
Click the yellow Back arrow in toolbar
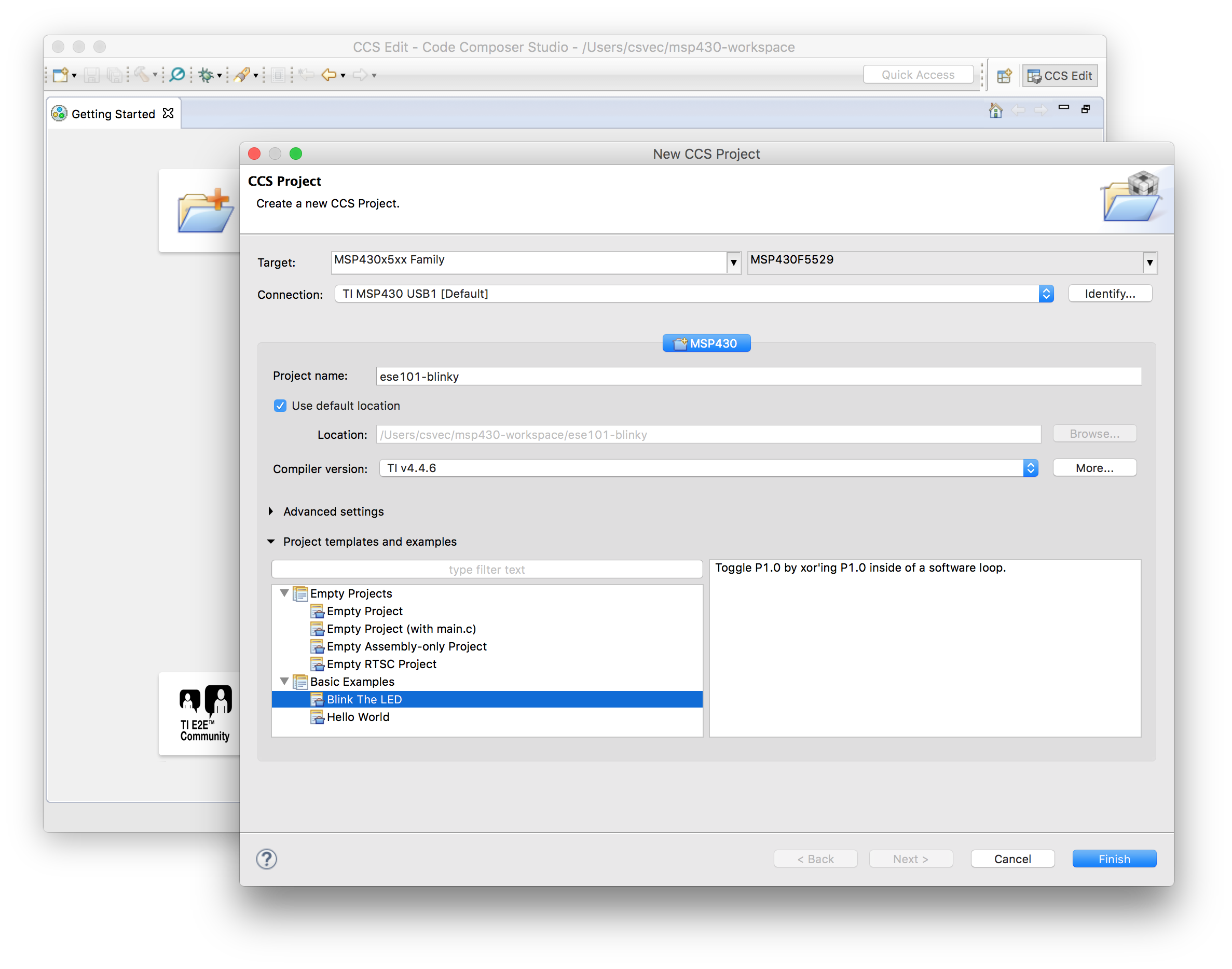[329, 75]
